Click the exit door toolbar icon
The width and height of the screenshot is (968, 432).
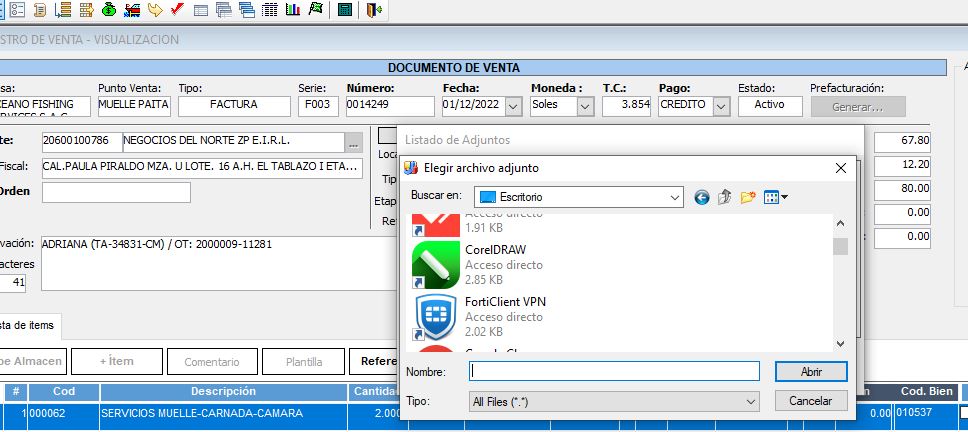click(374, 10)
